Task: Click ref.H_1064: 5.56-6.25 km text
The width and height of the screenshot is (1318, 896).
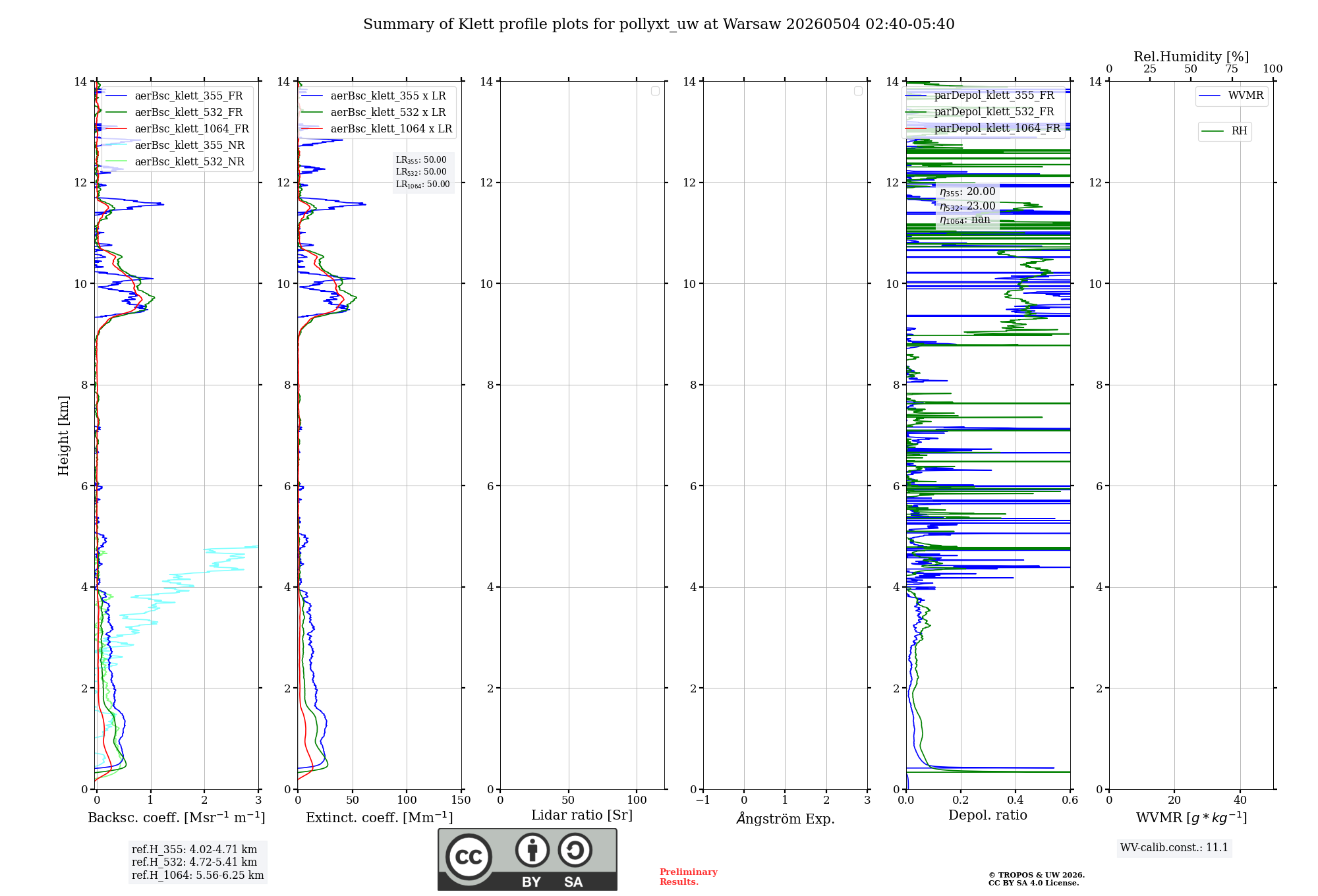Action: point(198,876)
